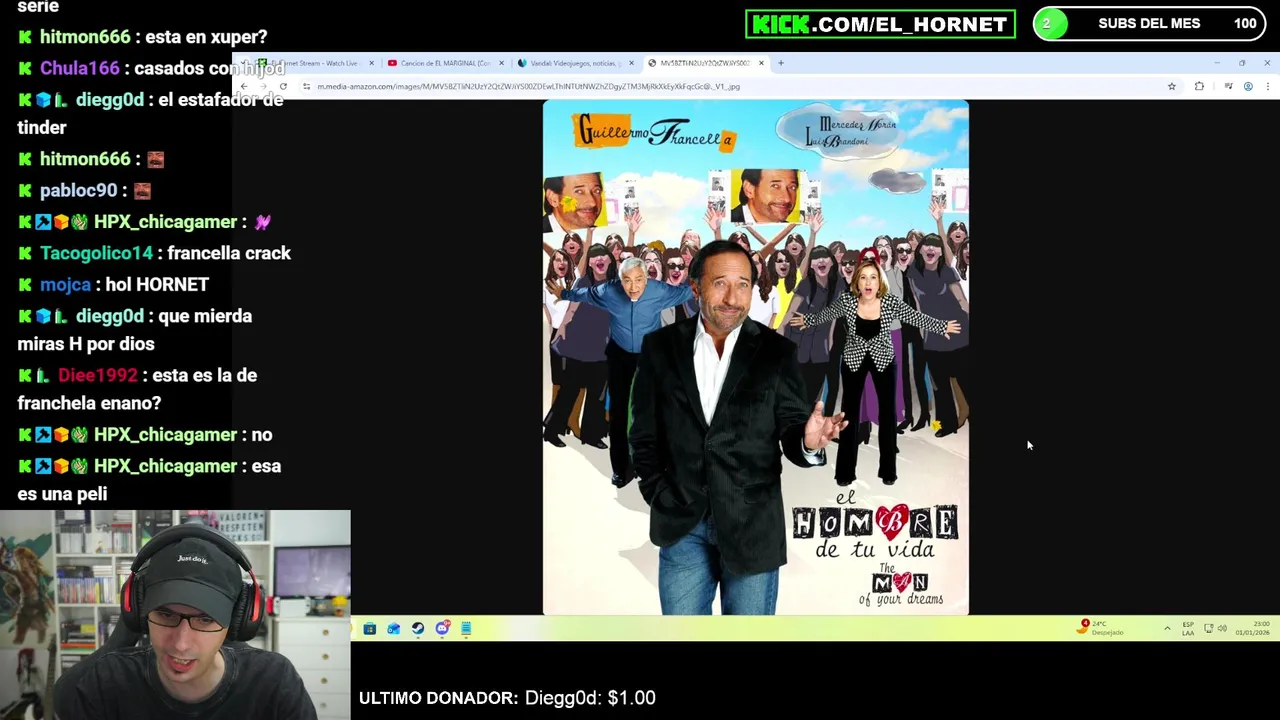The width and height of the screenshot is (1280, 720).
Task: Close the Hornet Stream tab
Action: click(x=371, y=63)
